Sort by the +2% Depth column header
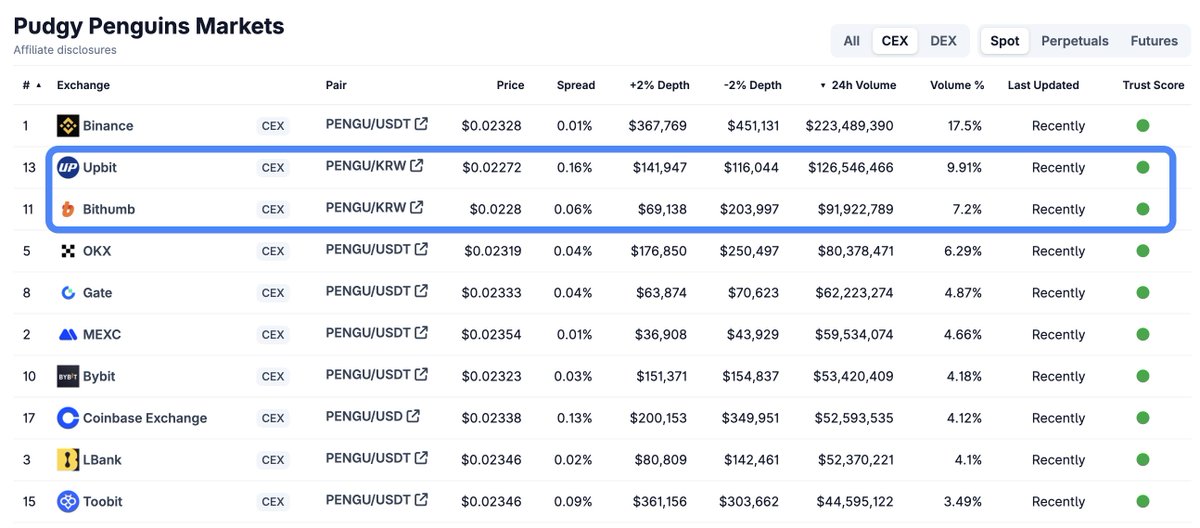 (659, 85)
